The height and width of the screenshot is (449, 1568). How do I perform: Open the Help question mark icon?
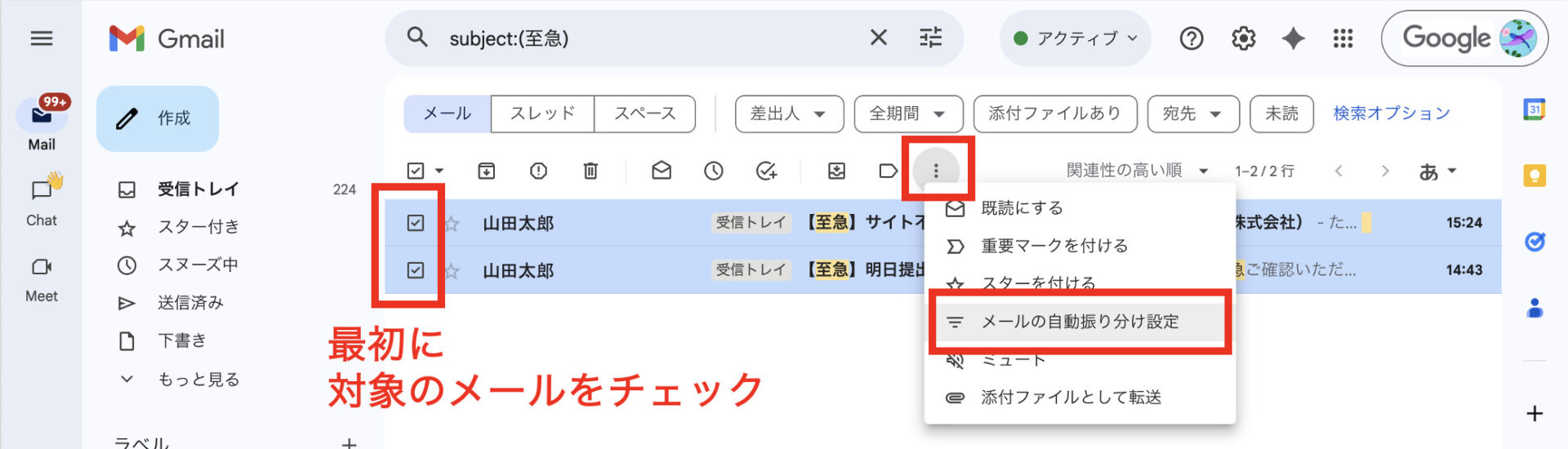[1192, 38]
